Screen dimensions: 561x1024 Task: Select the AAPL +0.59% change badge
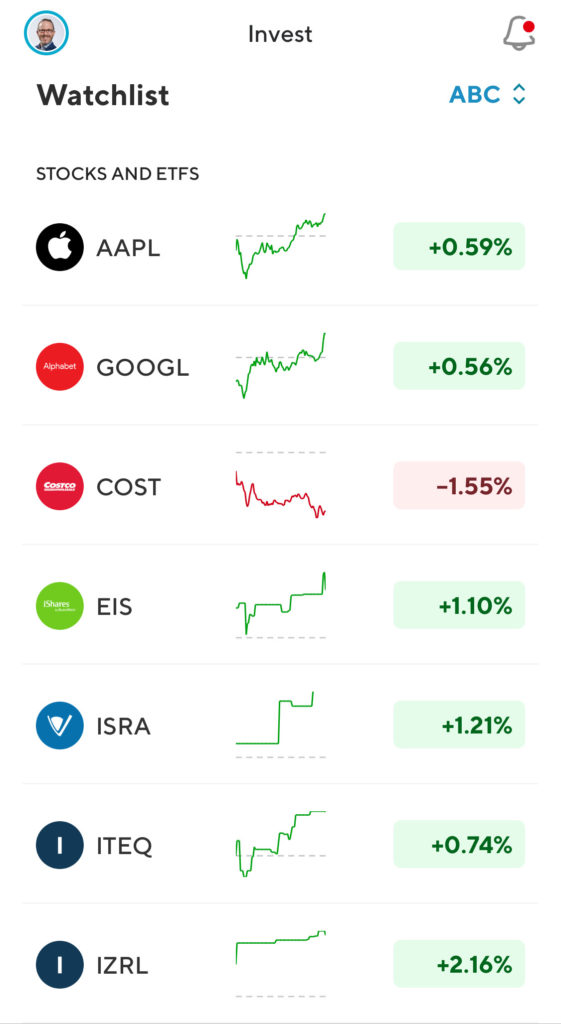click(x=459, y=246)
